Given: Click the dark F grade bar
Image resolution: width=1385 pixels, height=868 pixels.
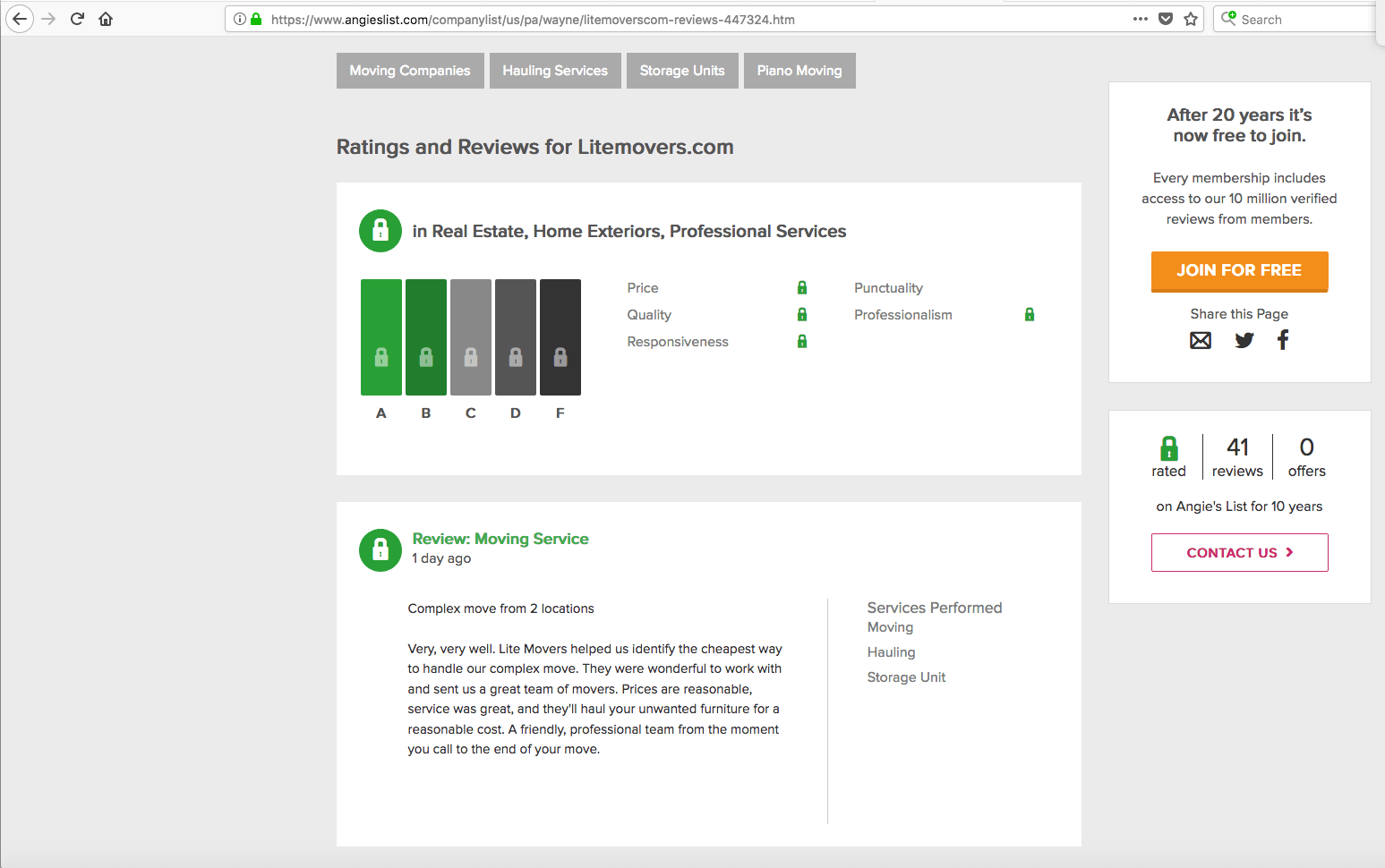Looking at the screenshot, I should click(560, 337).
